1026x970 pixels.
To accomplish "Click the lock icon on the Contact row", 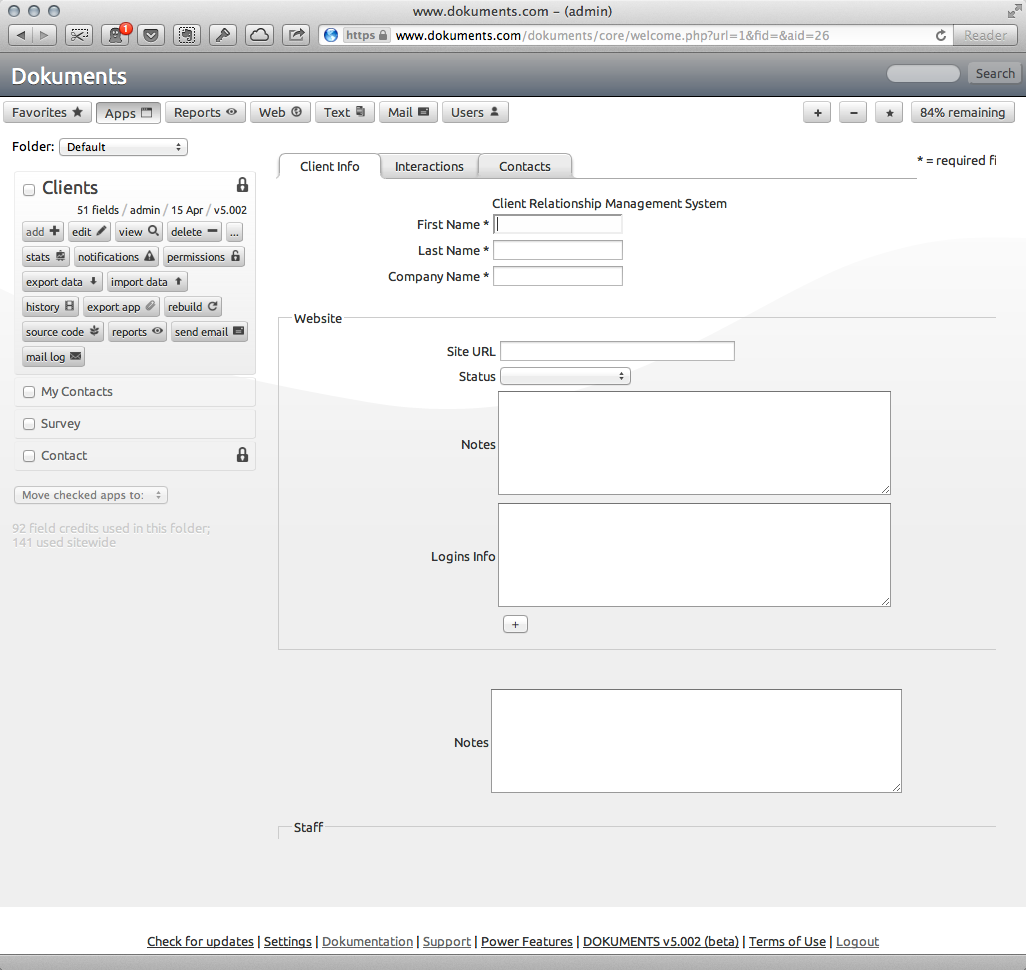I will tap(242, 455).
